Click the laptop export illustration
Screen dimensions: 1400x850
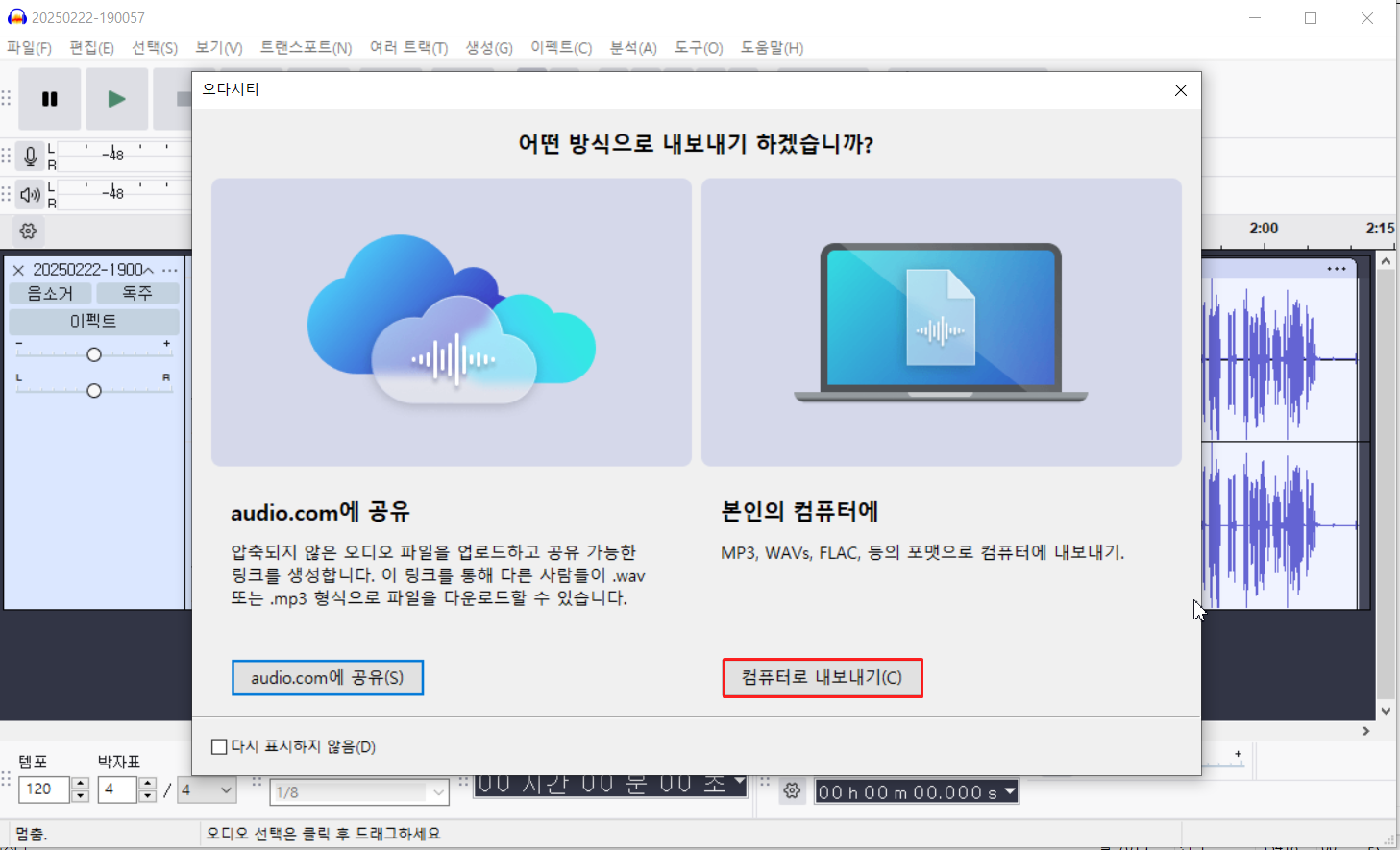coord(942,322)
